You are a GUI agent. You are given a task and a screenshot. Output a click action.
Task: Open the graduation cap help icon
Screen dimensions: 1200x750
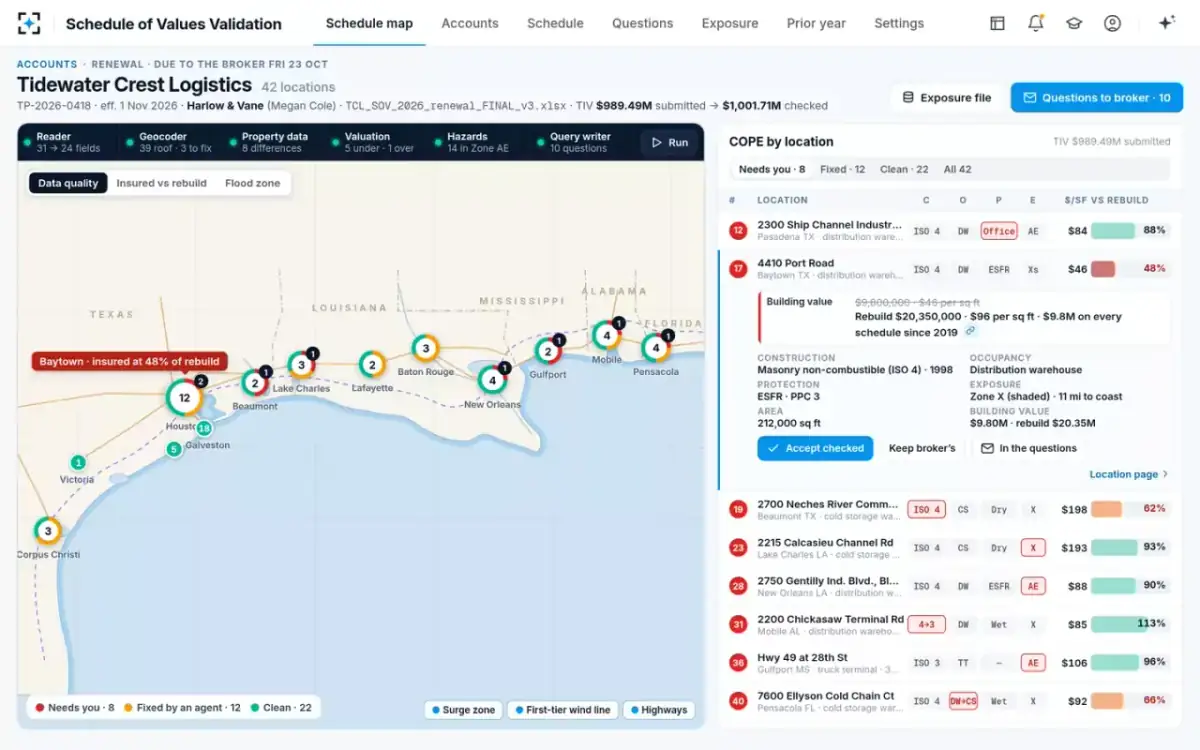click(x=1074, y=23)
